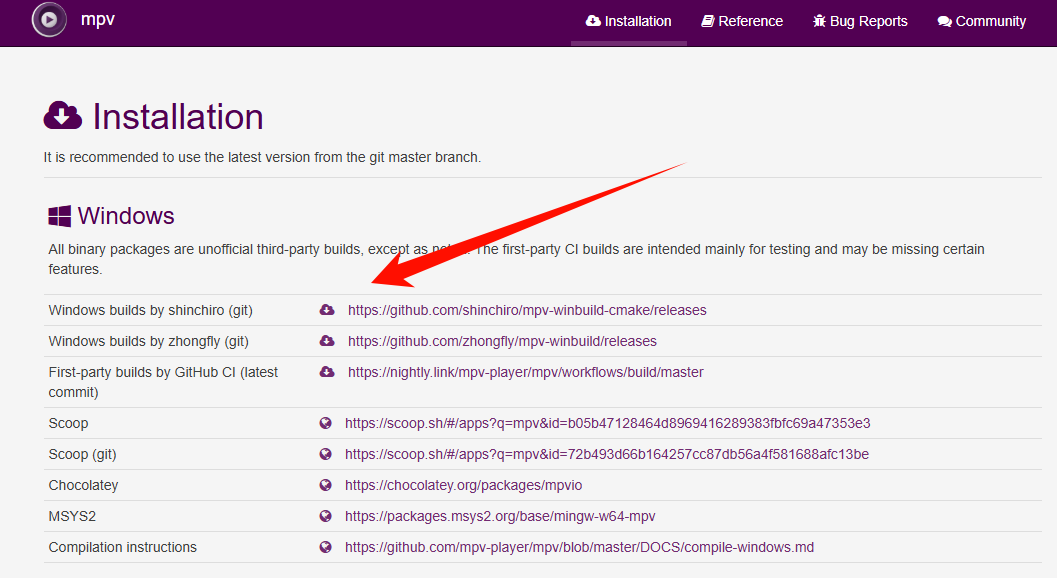Open the scoop.sh link ending in a47353e3
1057x578 pixels.
pos(607,424)
